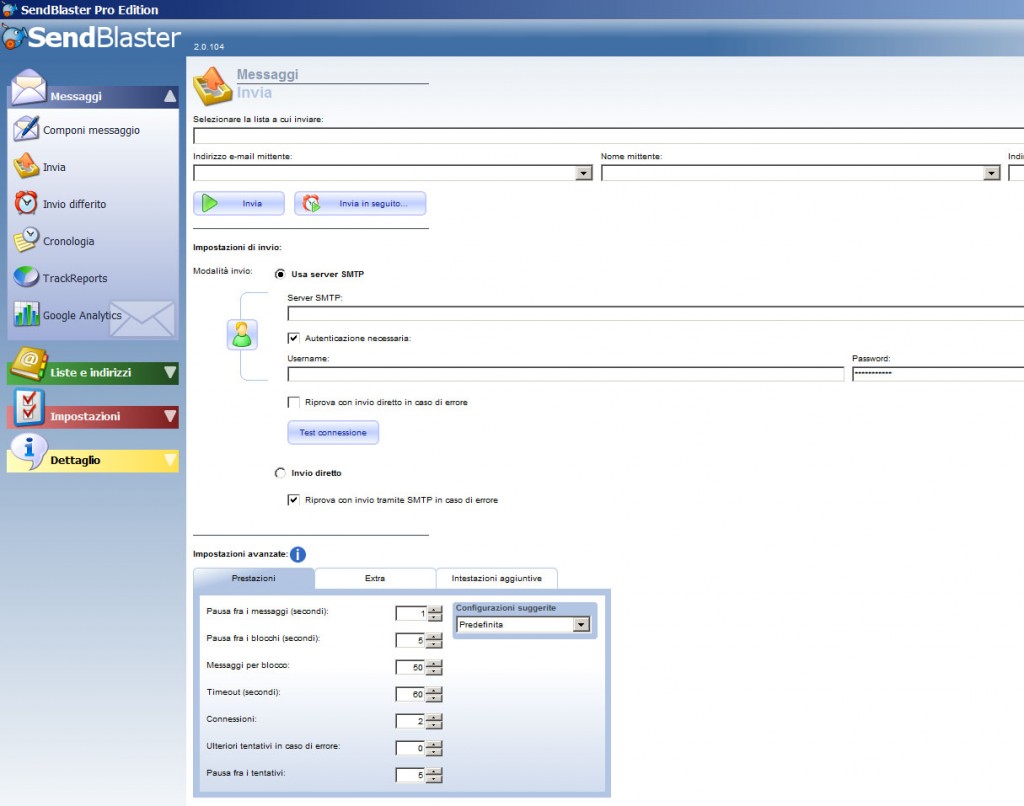Expand the Liste e indirizzi section
The width and height of the screenshot is (1024, 806).
(x=170, y=372)
